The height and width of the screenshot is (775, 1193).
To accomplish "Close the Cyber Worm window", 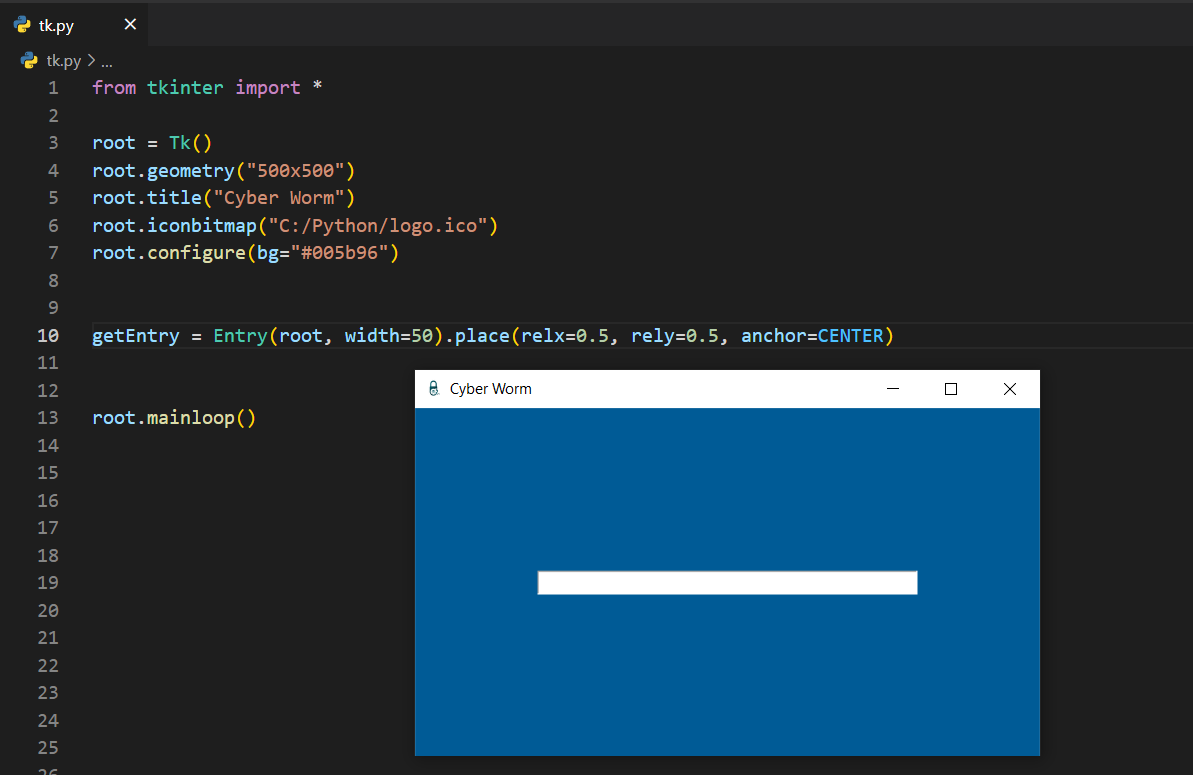I will 1010,389.
